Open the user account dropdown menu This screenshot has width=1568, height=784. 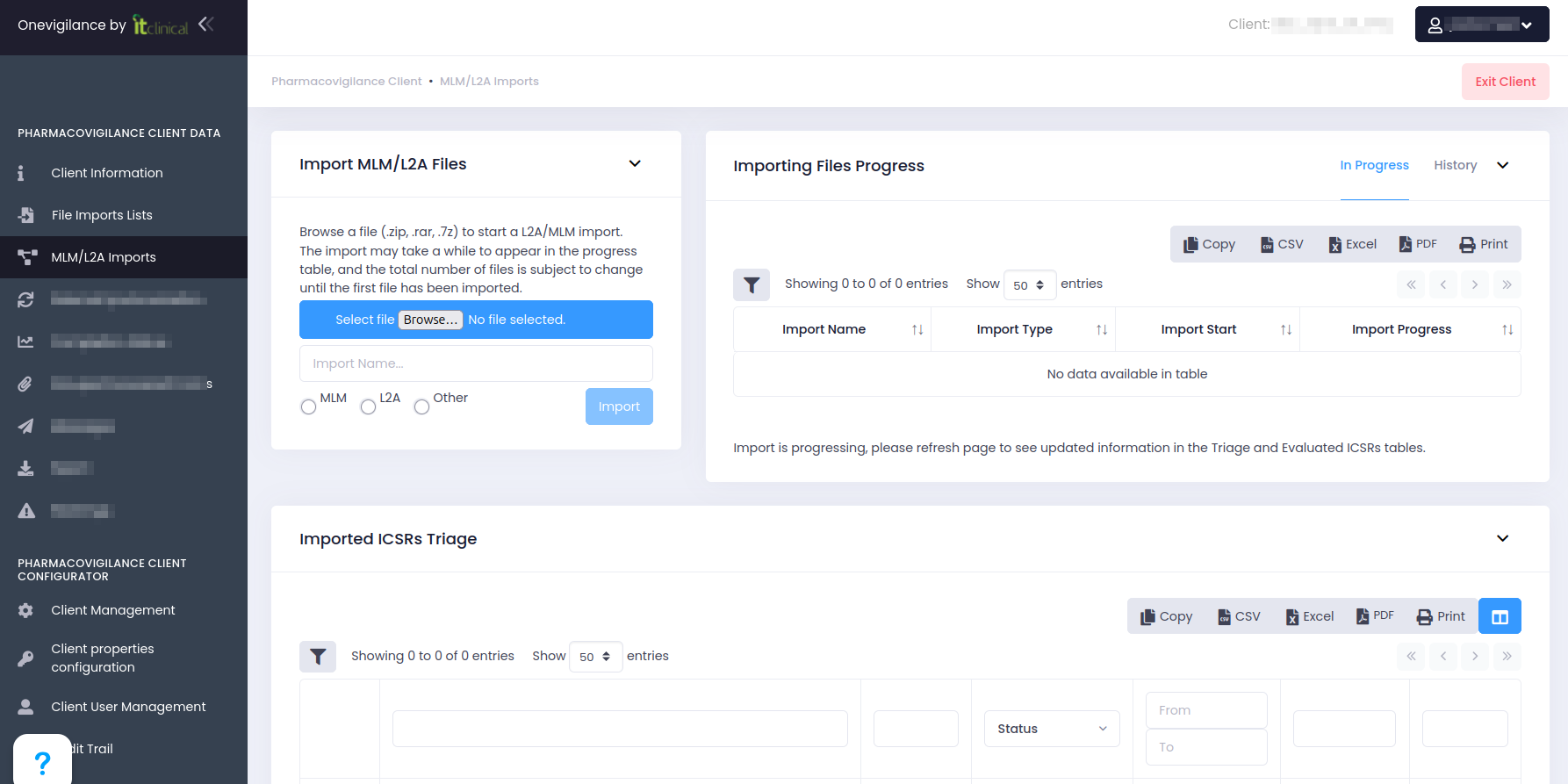pos(1481,25)
